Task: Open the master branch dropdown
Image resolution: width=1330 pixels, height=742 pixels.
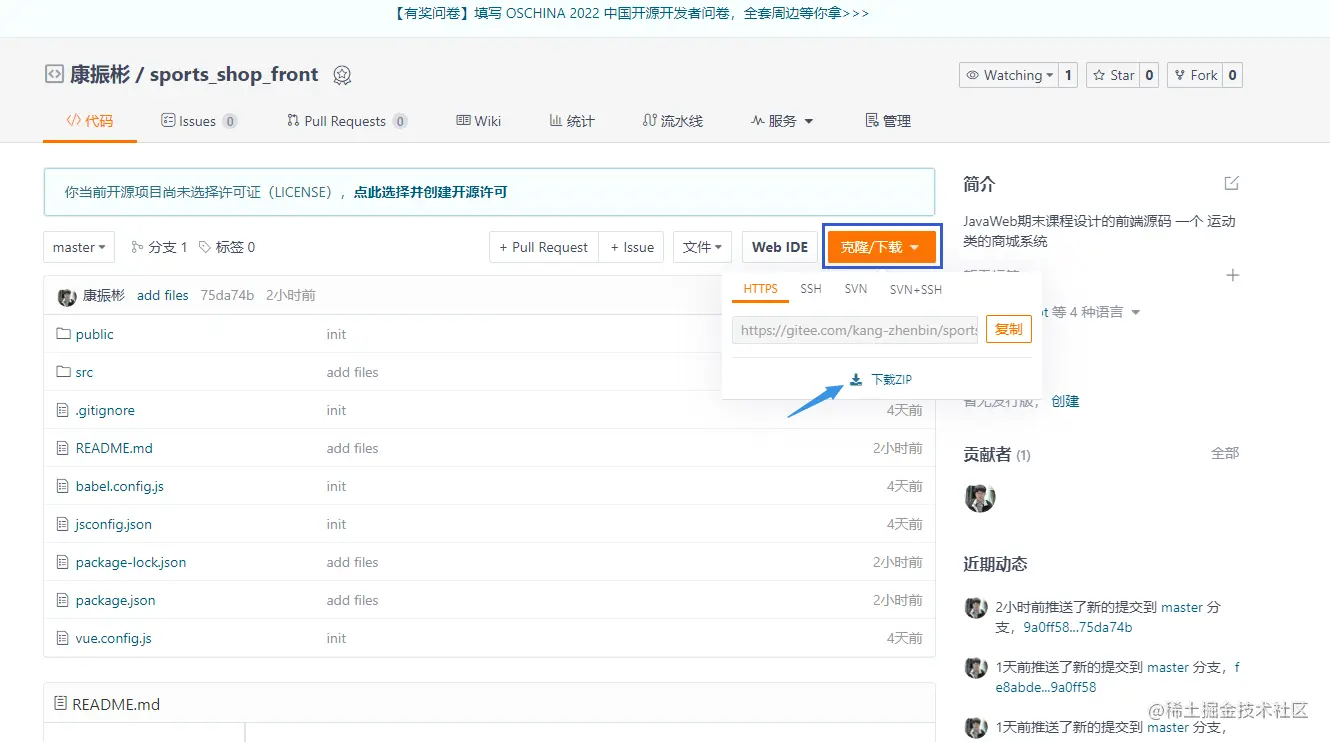Action: [79, 247]
